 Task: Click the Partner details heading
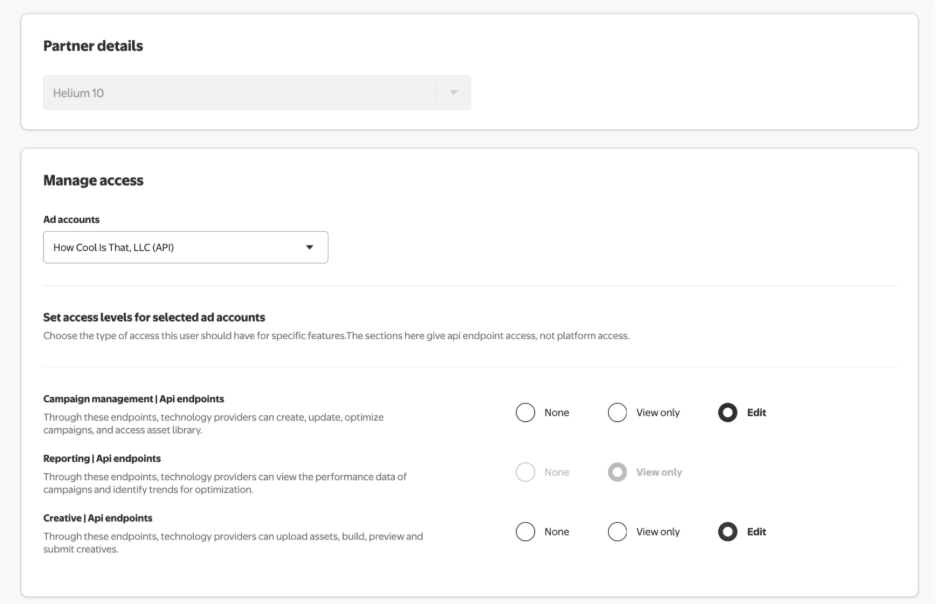93,46
